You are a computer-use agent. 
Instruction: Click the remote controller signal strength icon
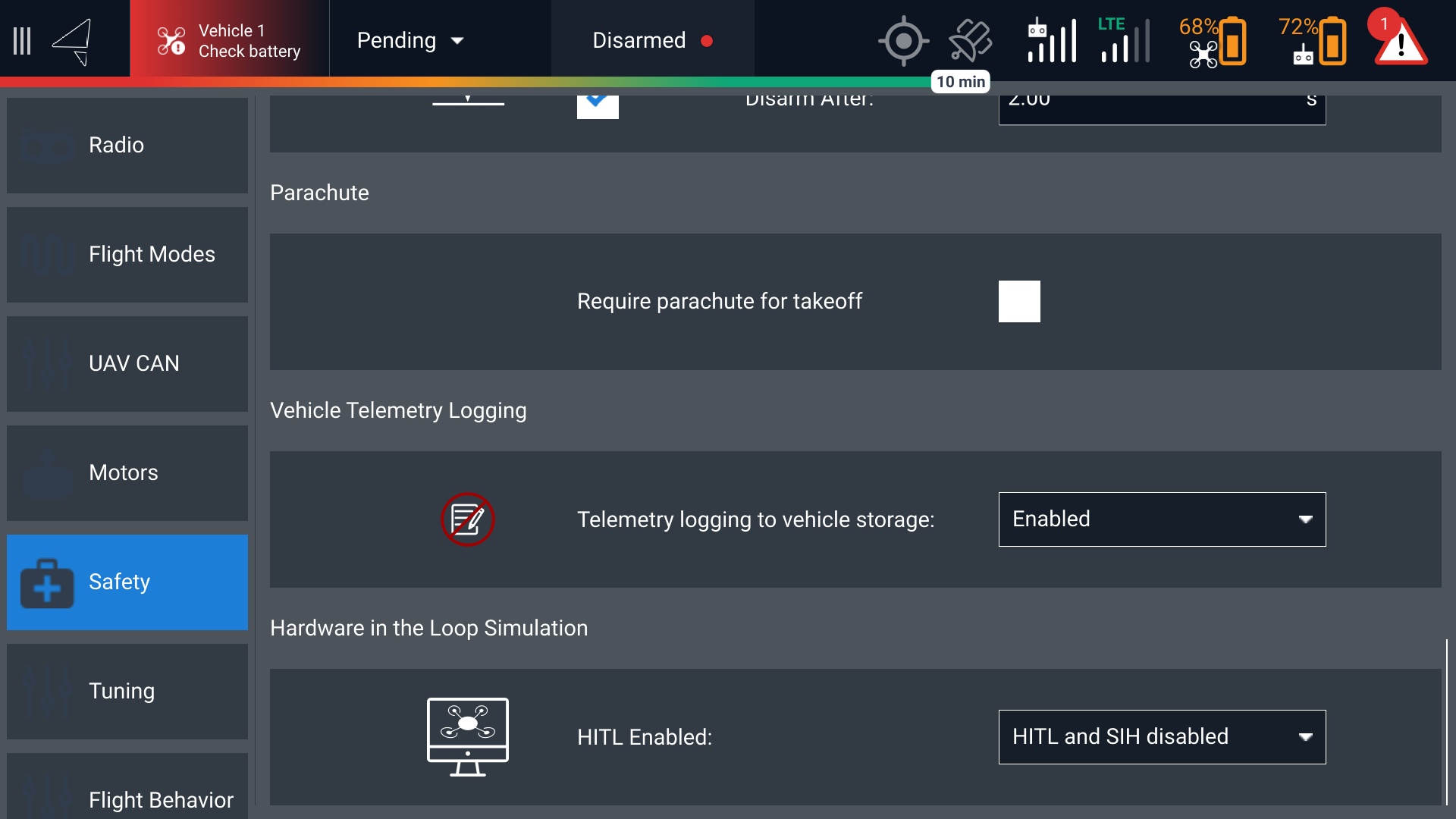tap(1051, 41)
